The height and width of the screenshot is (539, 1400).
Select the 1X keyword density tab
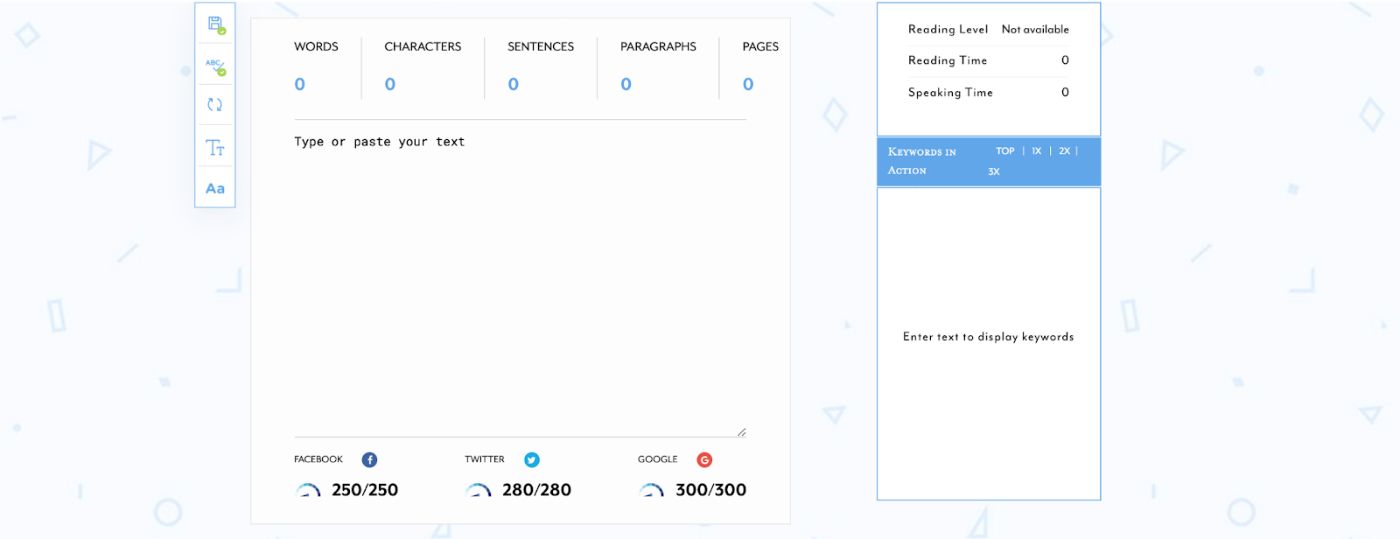[x=1037, y=151]
